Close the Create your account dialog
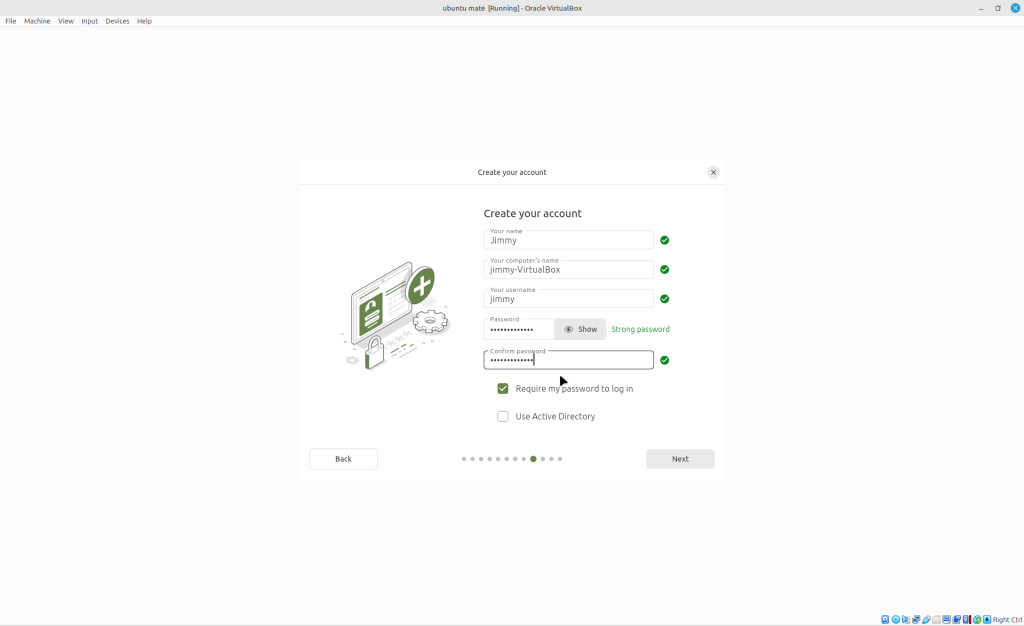 [713, 172]
